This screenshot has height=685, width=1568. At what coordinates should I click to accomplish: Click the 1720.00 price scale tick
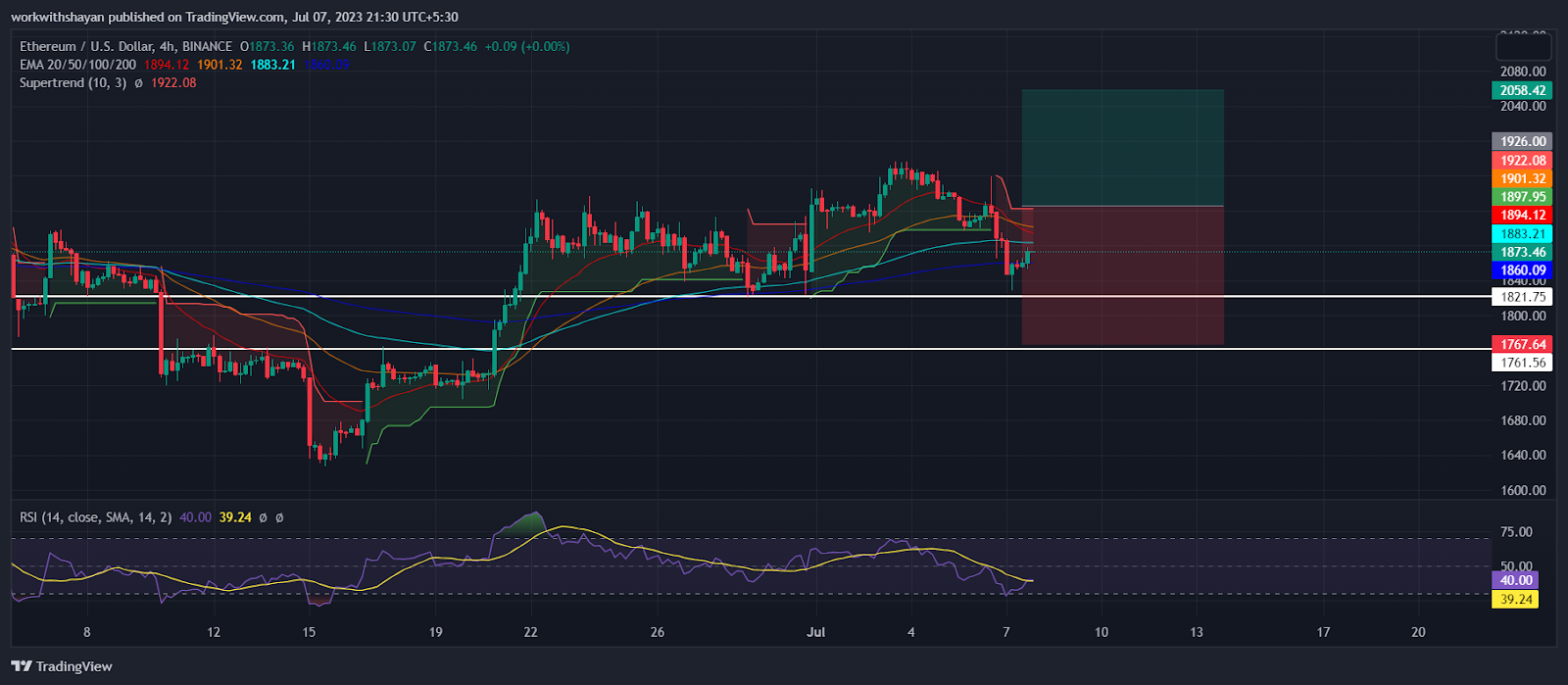1523,386
